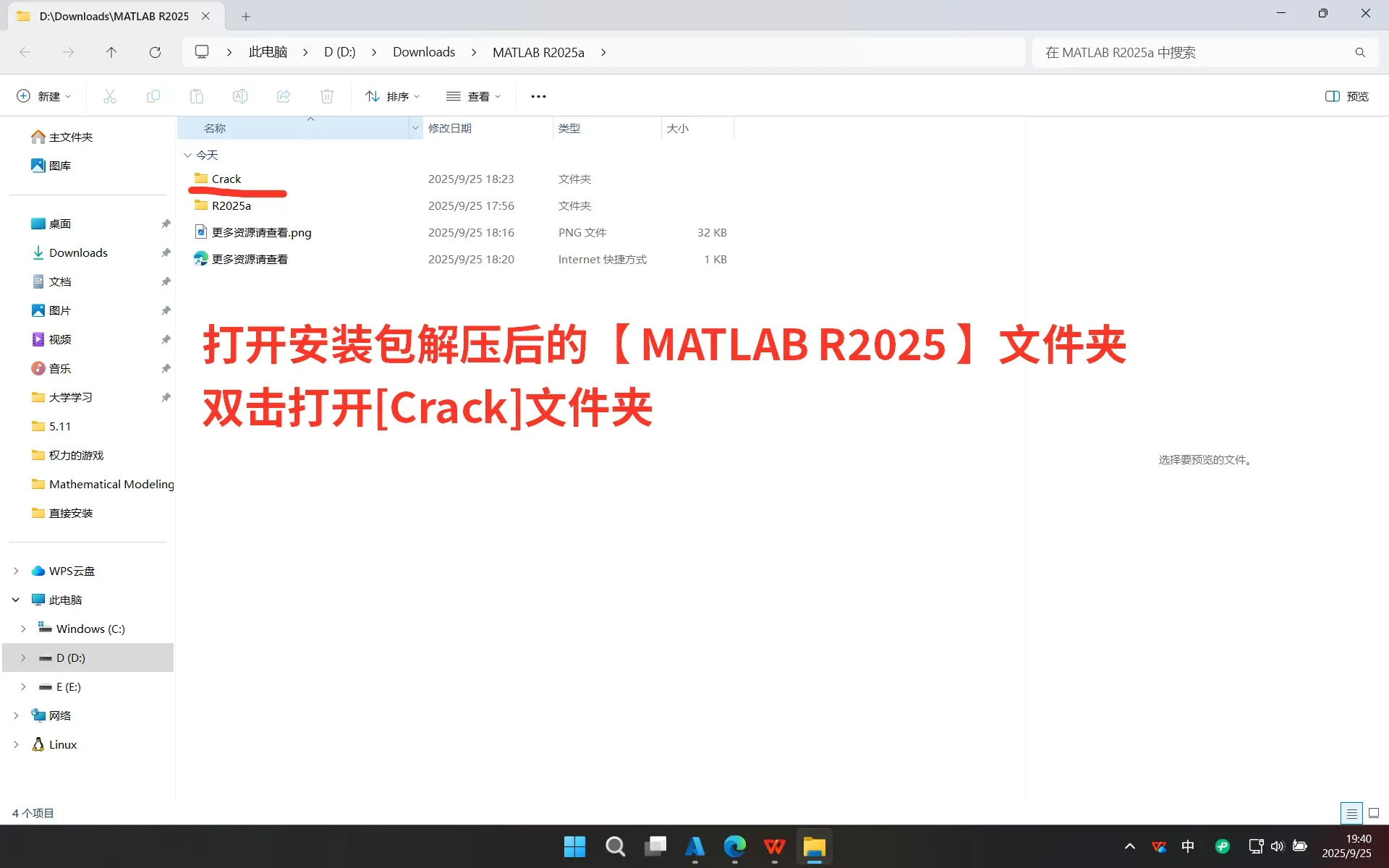The width and height of the screenshot is (1389, 868).
Task: Open the 新建 dropdown menu
Action: [x=43, y=95]
